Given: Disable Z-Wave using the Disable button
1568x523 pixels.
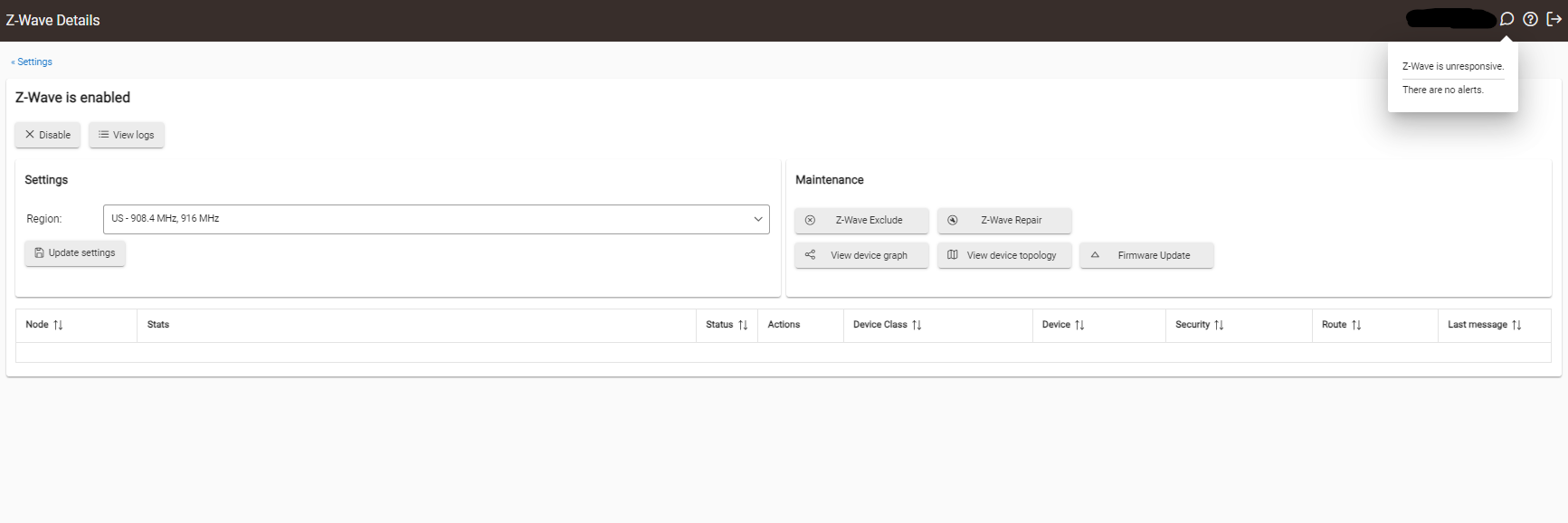Looking at the screenshot, I should (x=48, y=135).
